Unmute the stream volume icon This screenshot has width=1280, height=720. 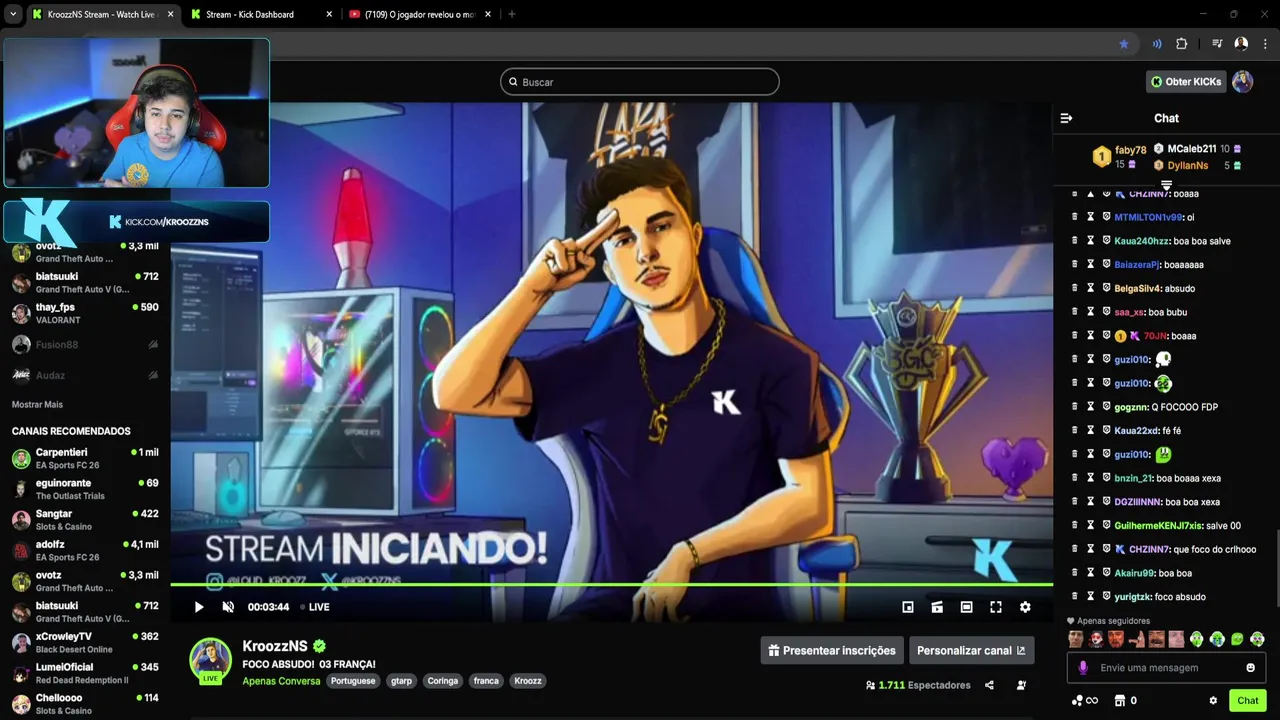[228, 607]
